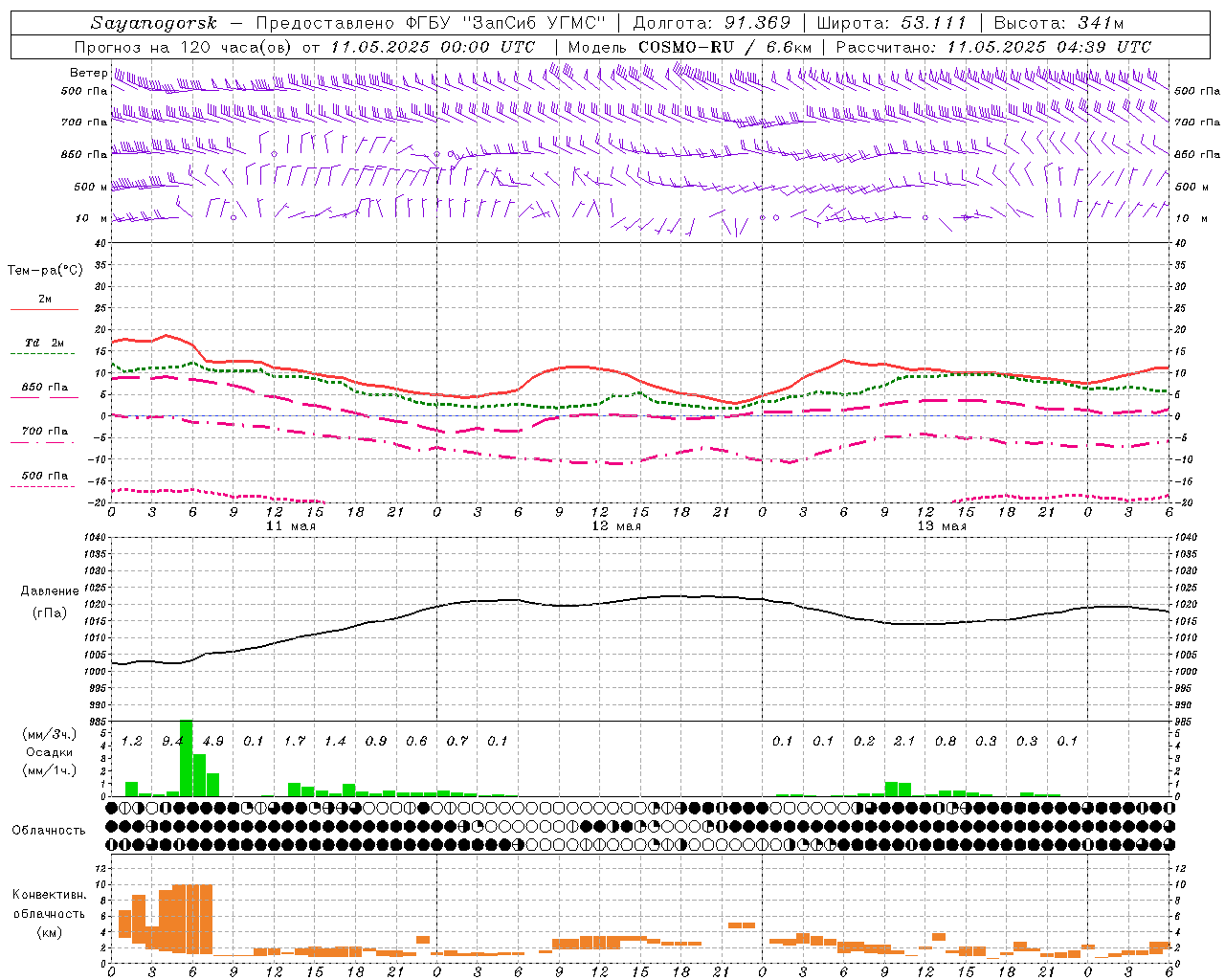Screen dimensions: 1225x980
Task: Click the '12 мая' date label
Action: [615, 526]
